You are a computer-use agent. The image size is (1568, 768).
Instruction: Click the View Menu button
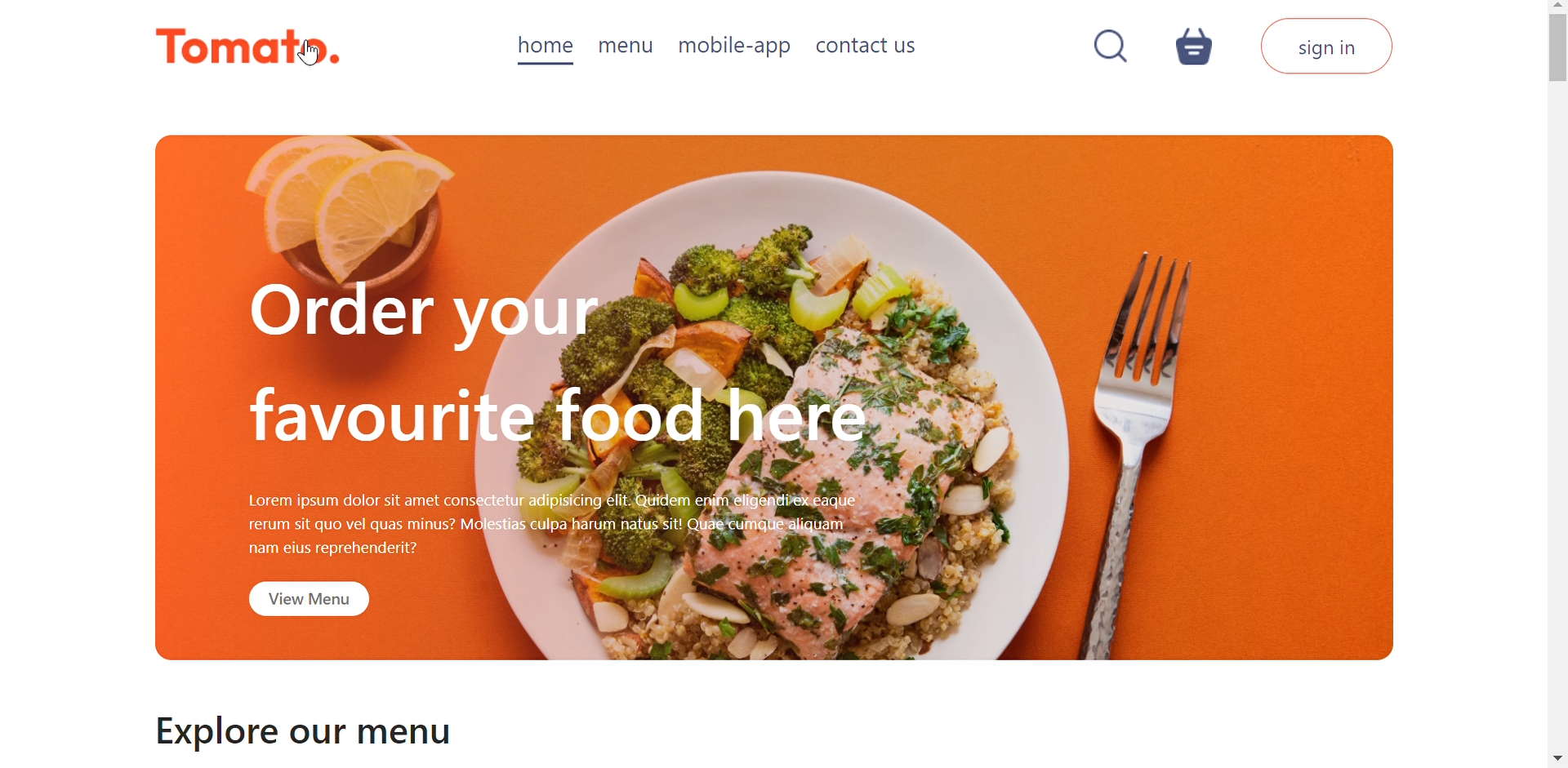(x=309, y=598)
